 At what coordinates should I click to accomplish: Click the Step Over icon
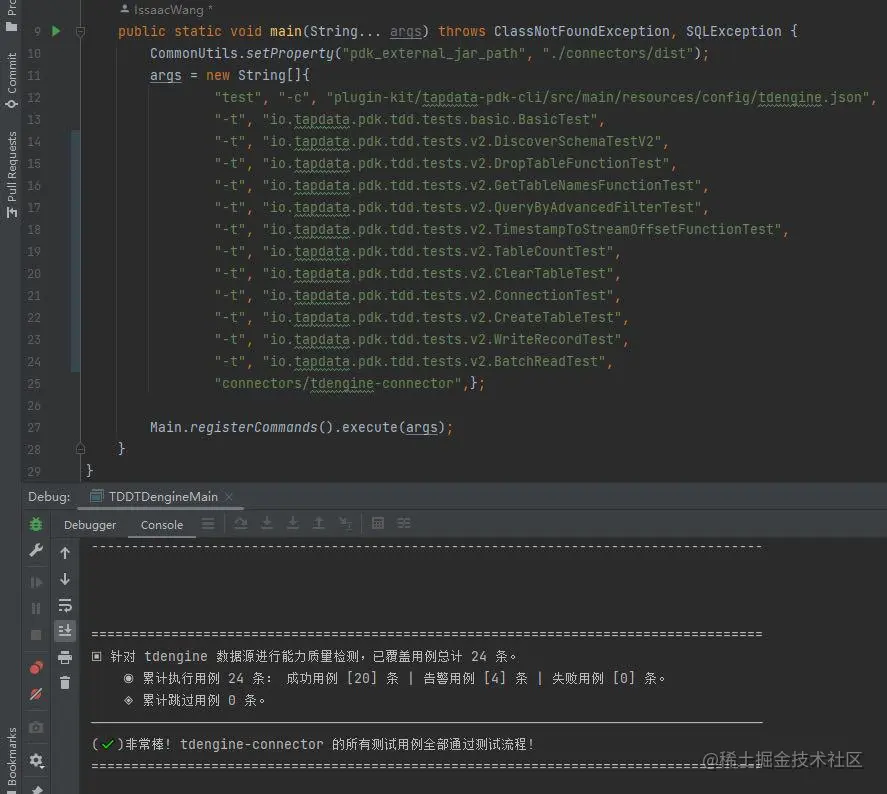240,524
